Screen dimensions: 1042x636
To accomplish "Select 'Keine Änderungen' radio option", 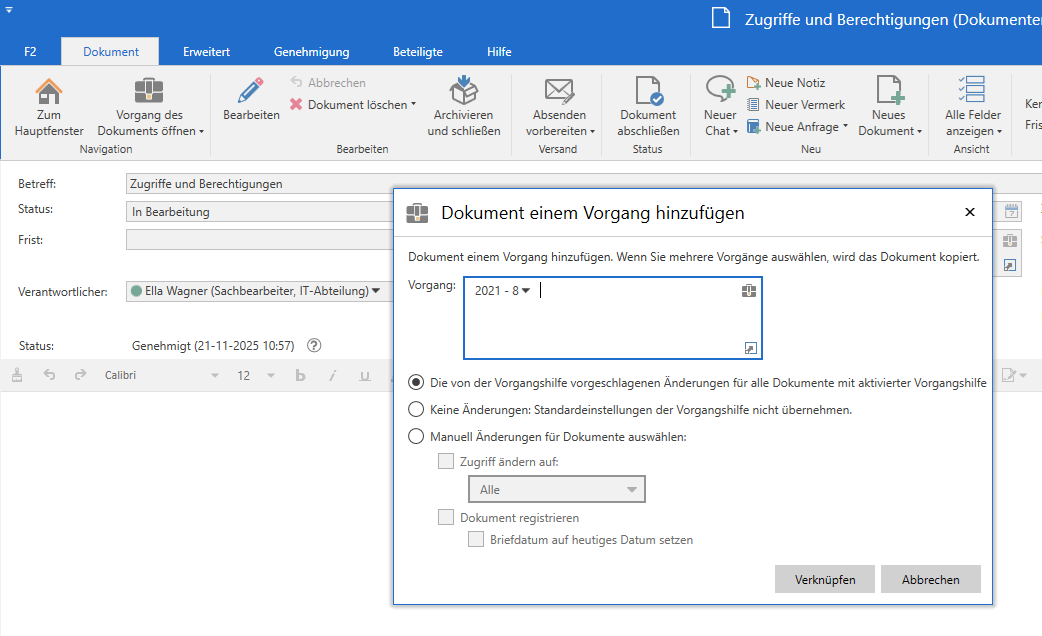I will pyautogui.click(x=416, y=409).
